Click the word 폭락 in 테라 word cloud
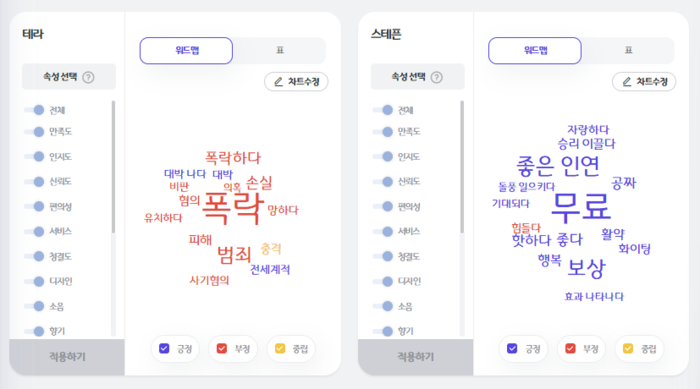700x389 pixels. click(233, 208)
